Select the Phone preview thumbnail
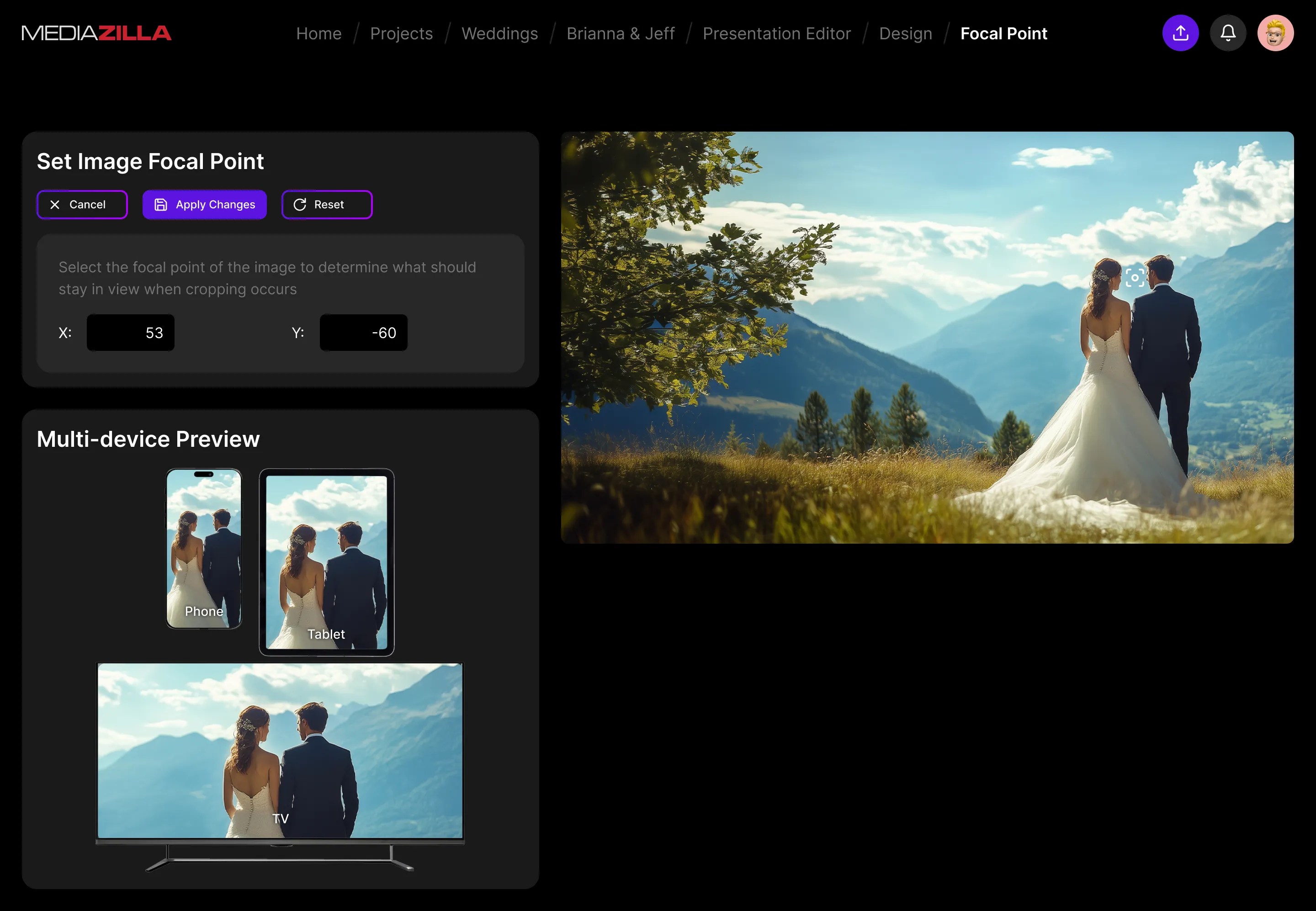1316x911 pixels. (x=204, y=548)
